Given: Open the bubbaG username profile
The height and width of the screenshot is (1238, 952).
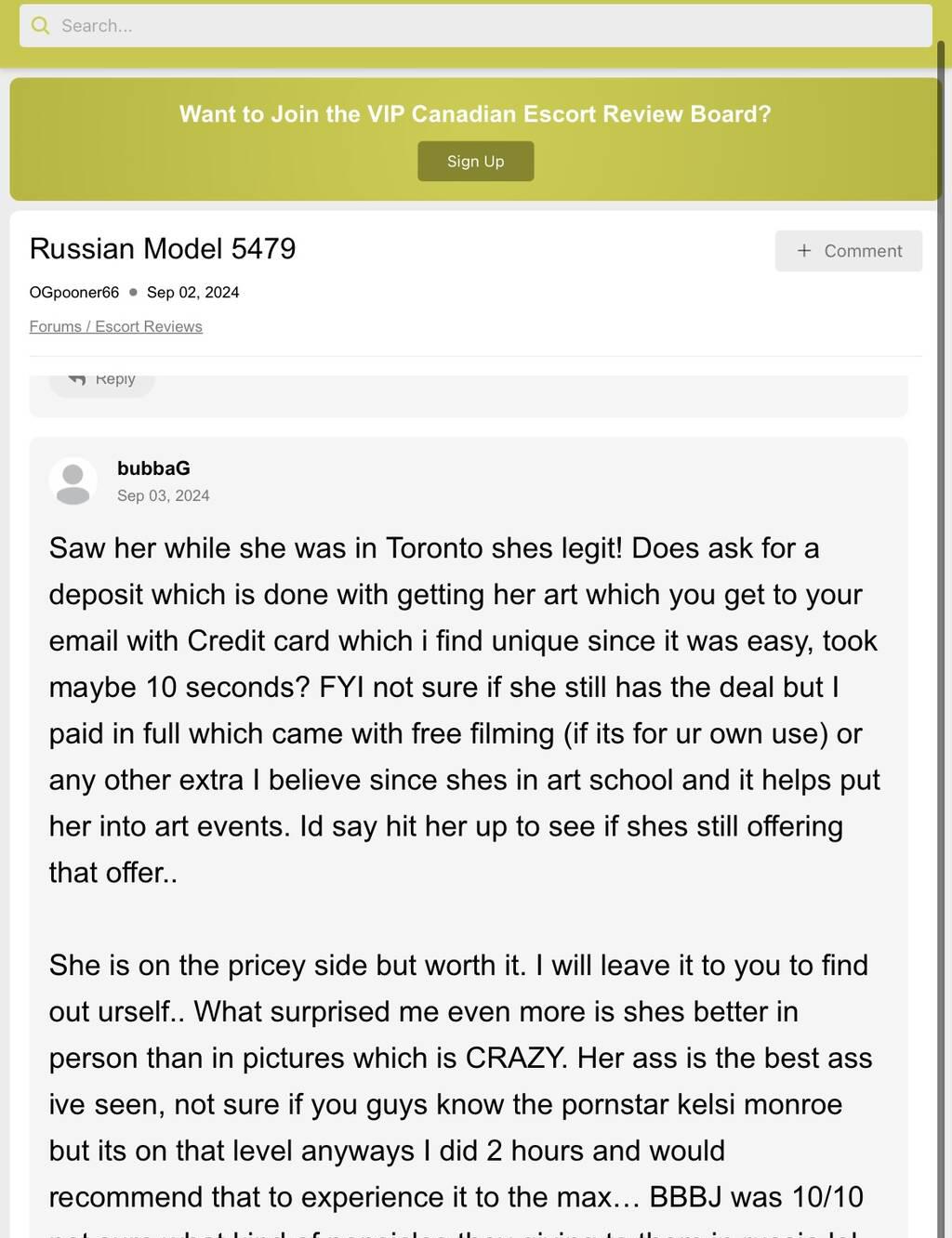Looking at the screenshot, I should tap(153, 468).
